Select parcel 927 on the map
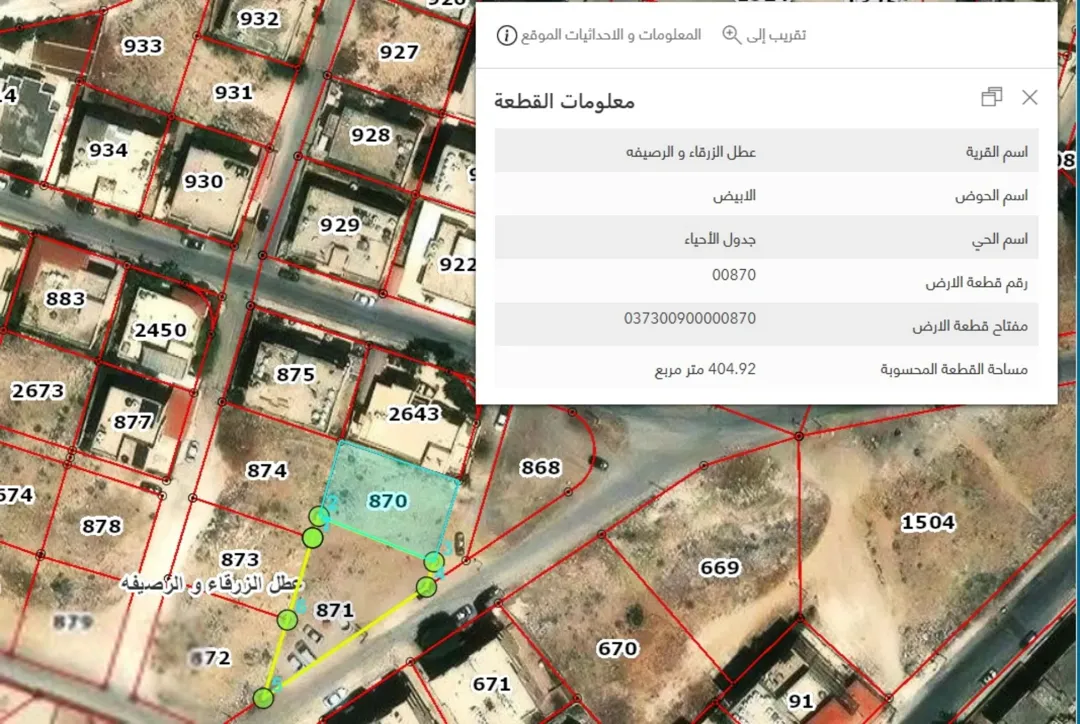 coord(399,52)
